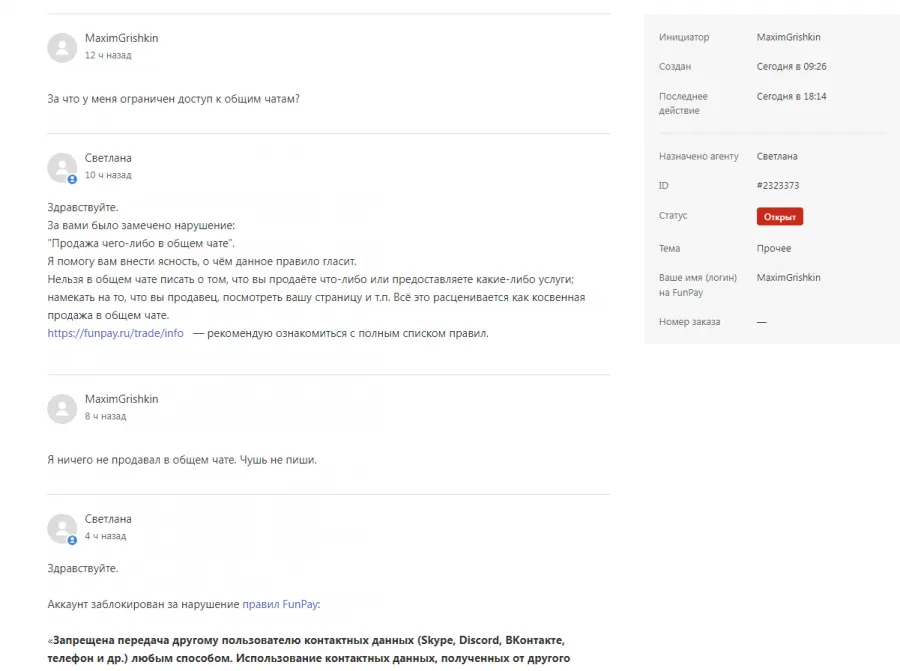Screen dimensions: 900x671
Task: Click the 12 ч назад timestamp
Action: pyautogui.click(x=108, y=55)
